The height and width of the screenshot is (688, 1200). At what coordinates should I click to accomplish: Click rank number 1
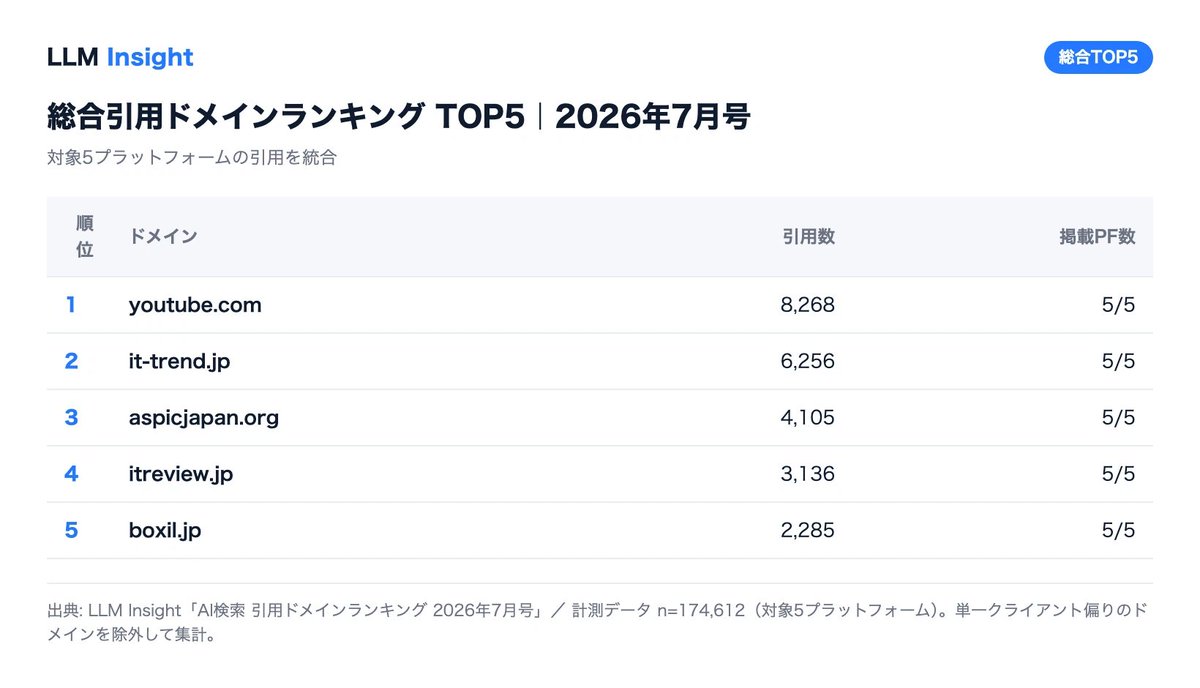click(x=71, y=305)
